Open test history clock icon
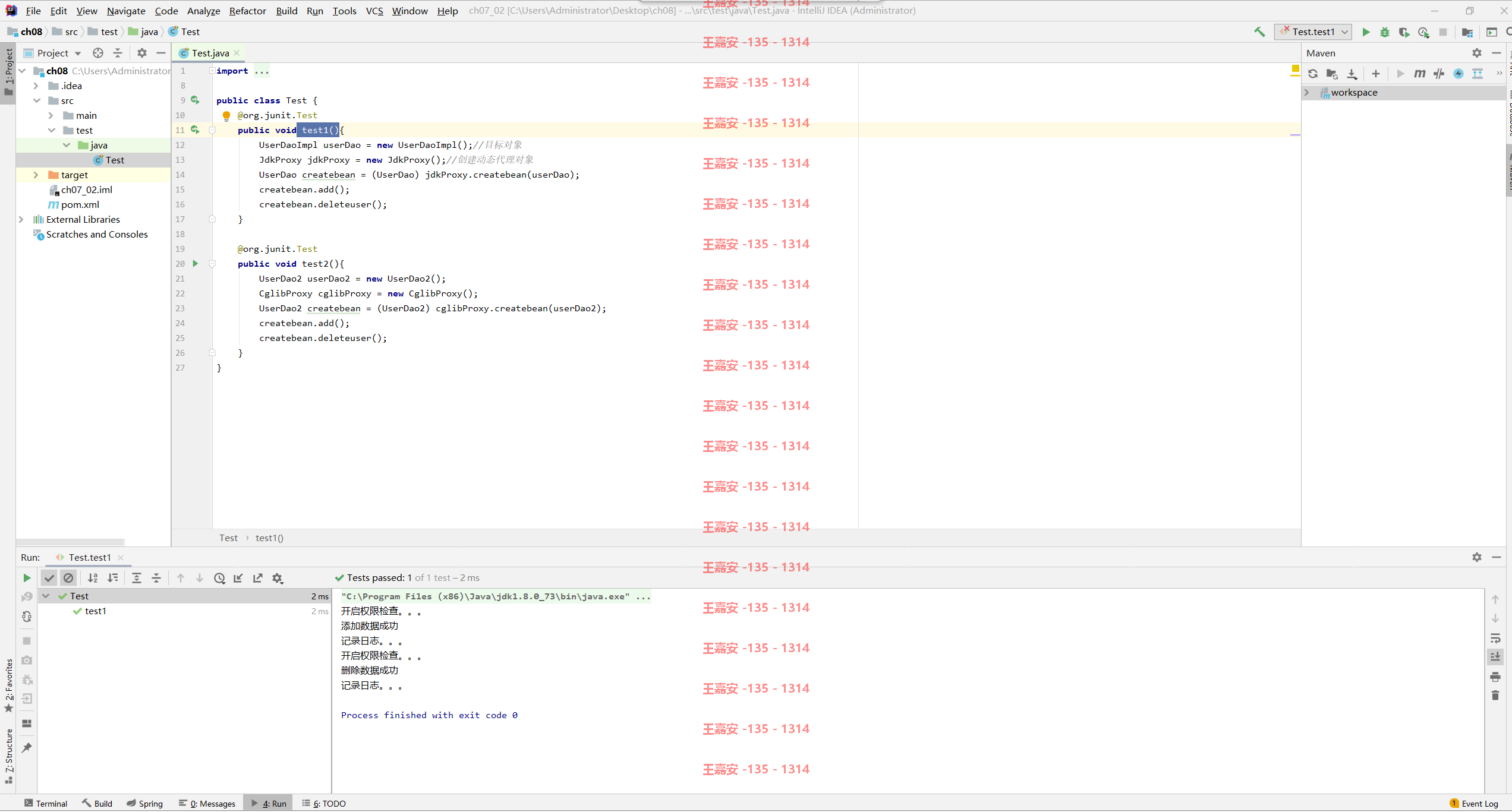This screenshot has width=1512, height=812. click(219, 578)
